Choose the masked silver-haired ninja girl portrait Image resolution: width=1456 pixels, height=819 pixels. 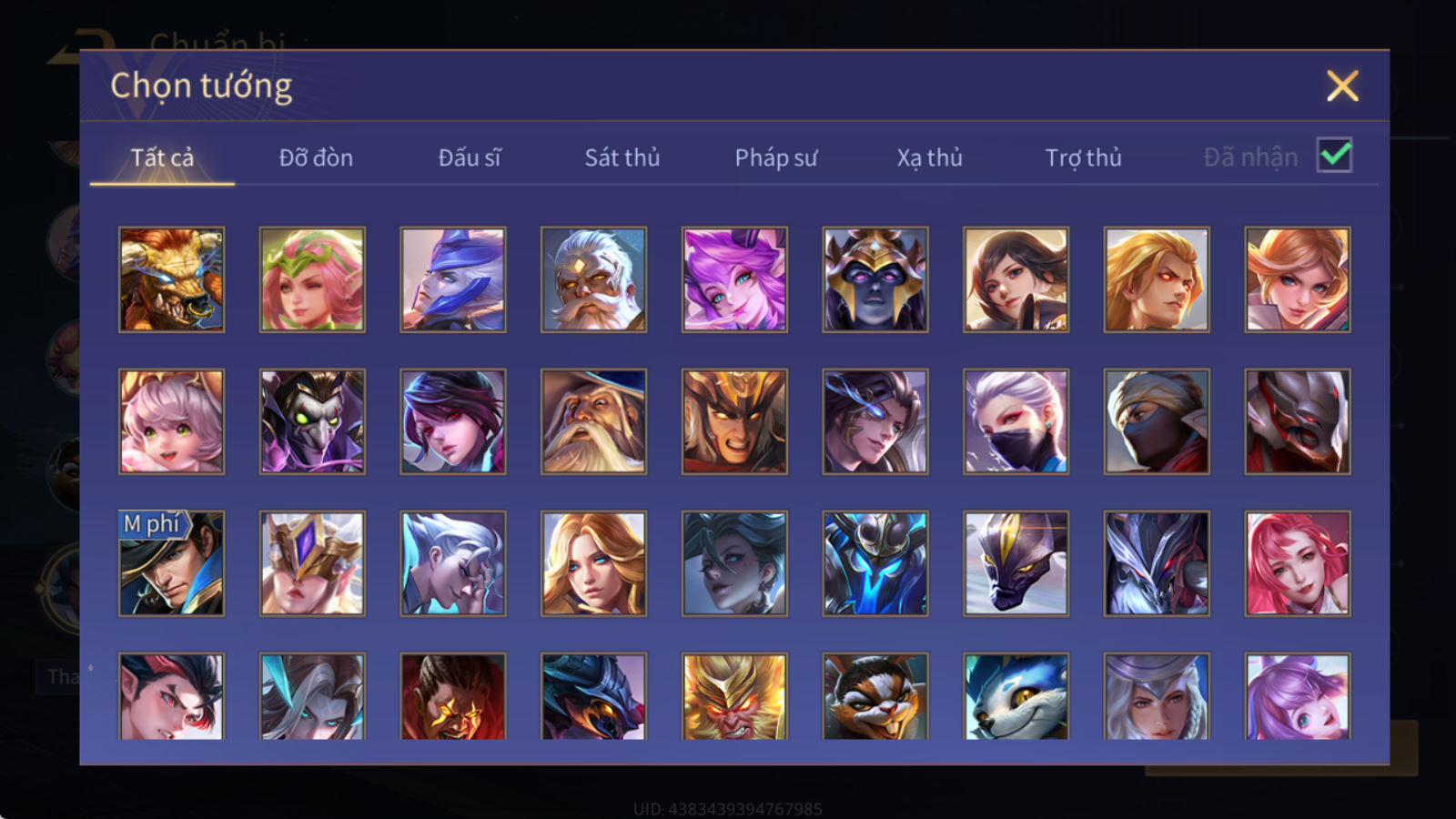[1016, 421]
